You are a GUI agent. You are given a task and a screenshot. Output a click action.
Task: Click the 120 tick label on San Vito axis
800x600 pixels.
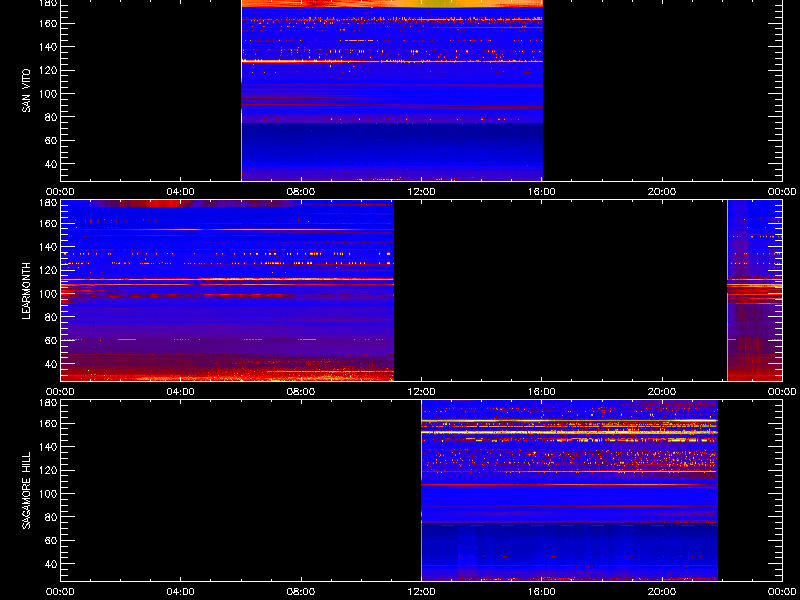(49, 70)
